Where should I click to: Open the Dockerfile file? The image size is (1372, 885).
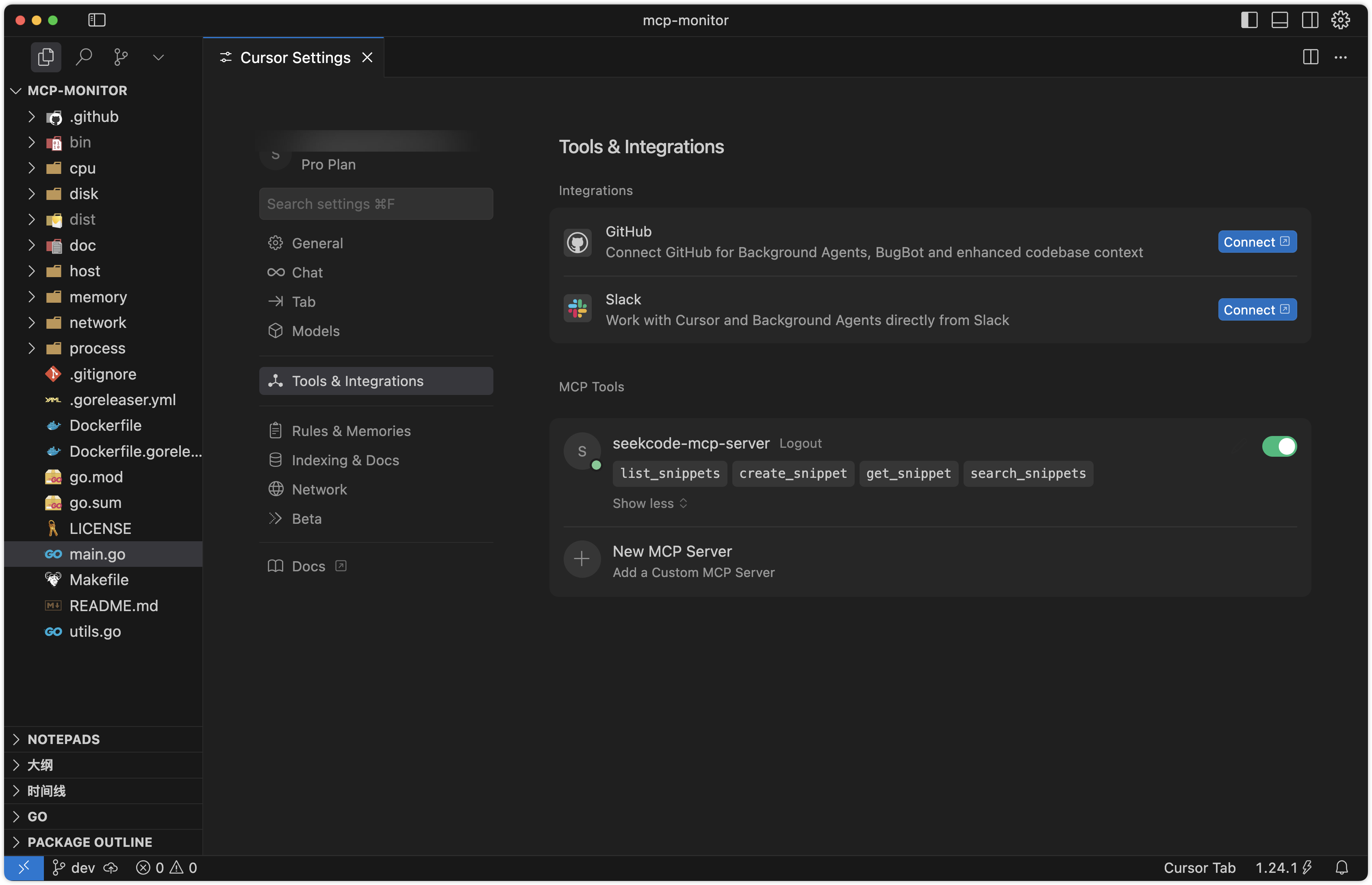[x=104, y=426]
